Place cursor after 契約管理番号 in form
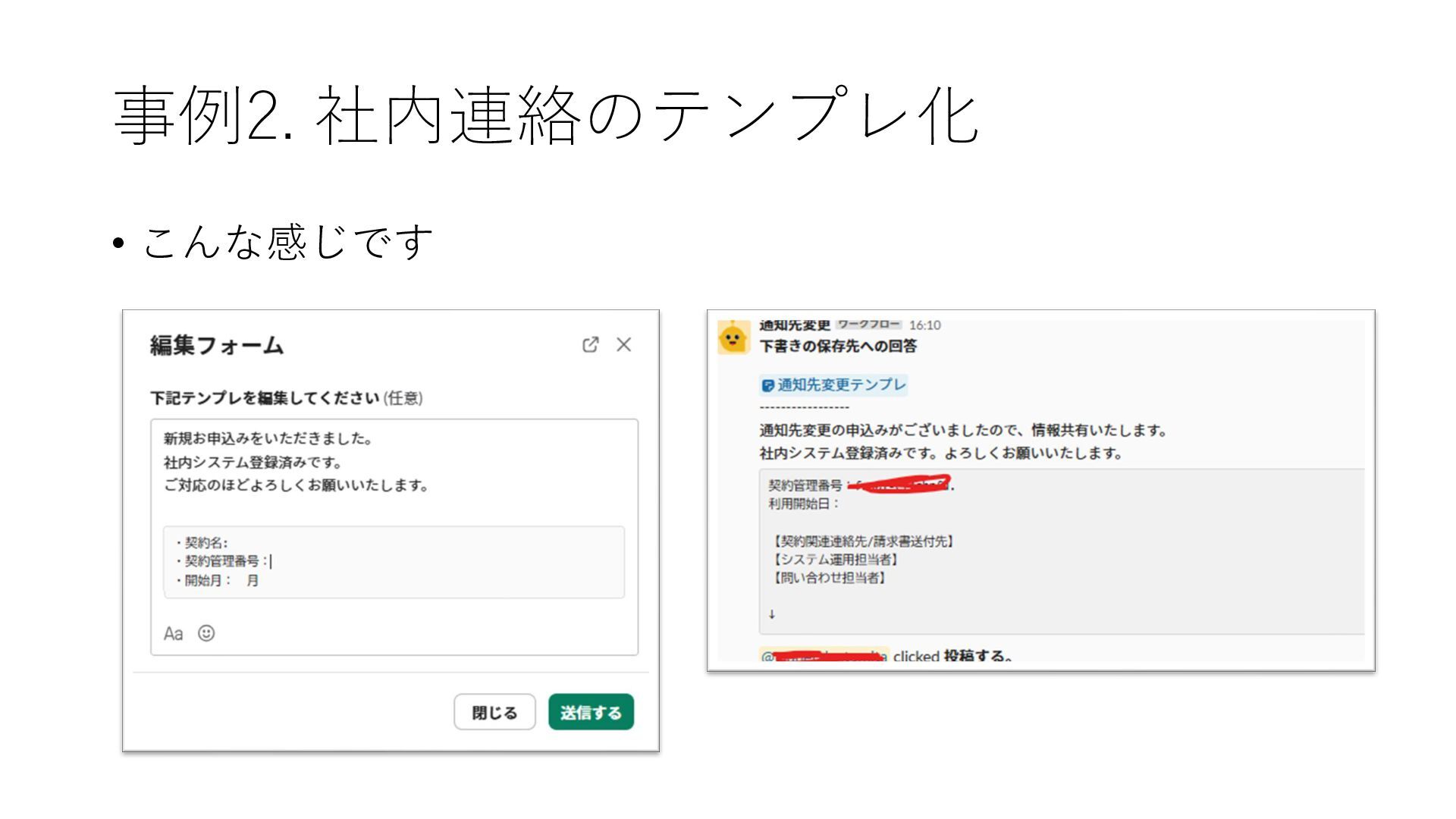This screenshot has width=1456, height=819. pos(271,562)
